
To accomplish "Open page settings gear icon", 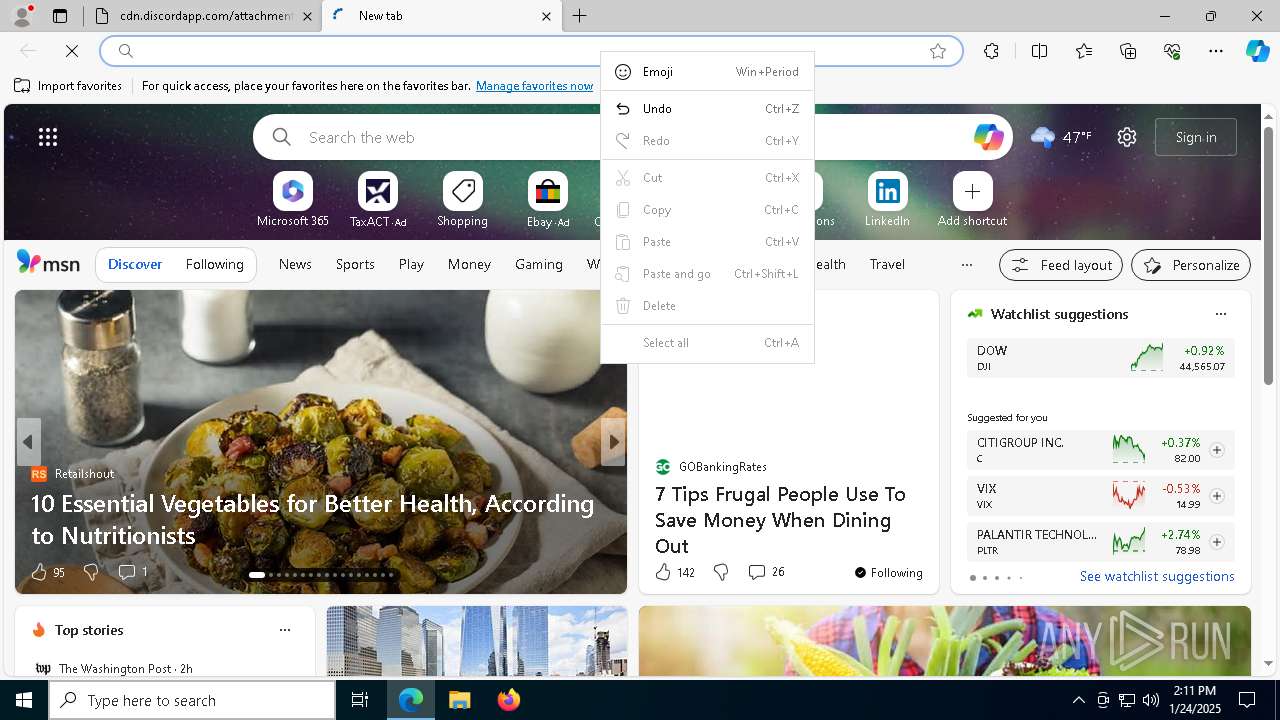I will (x=1127, y=137).
